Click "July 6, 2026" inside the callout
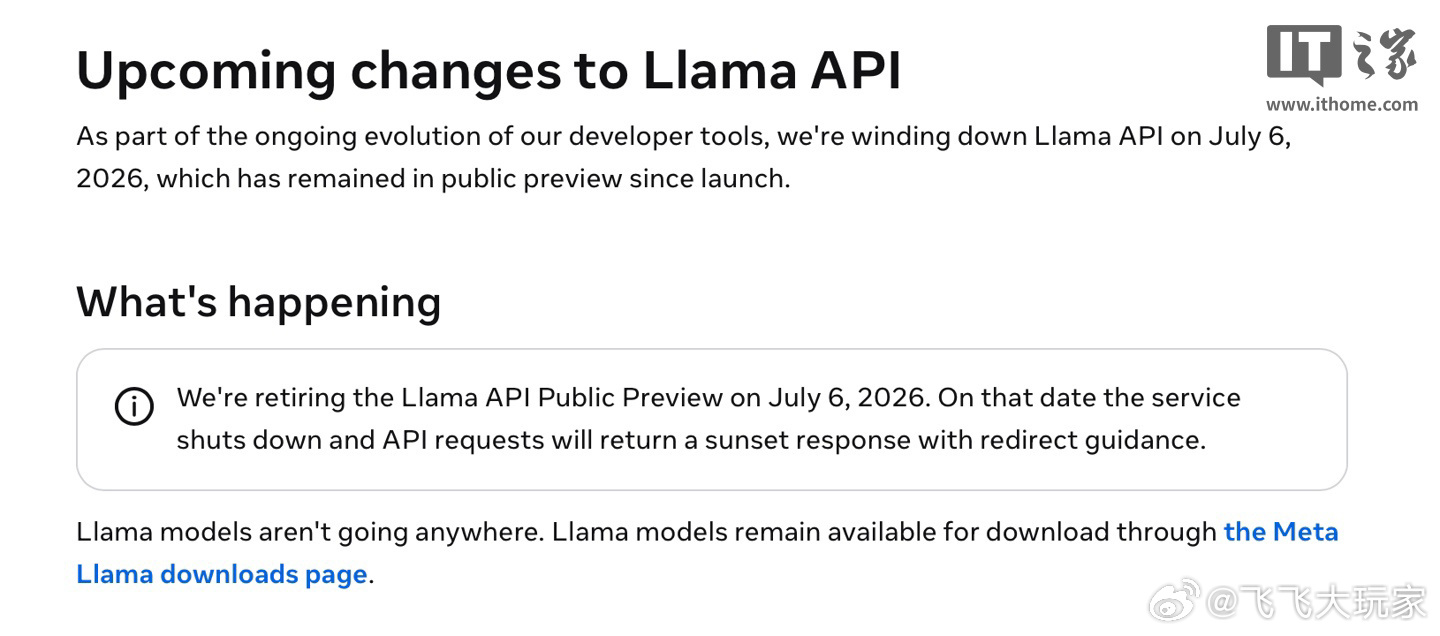This screenshot has height=636, width=1440. [849, 397]
